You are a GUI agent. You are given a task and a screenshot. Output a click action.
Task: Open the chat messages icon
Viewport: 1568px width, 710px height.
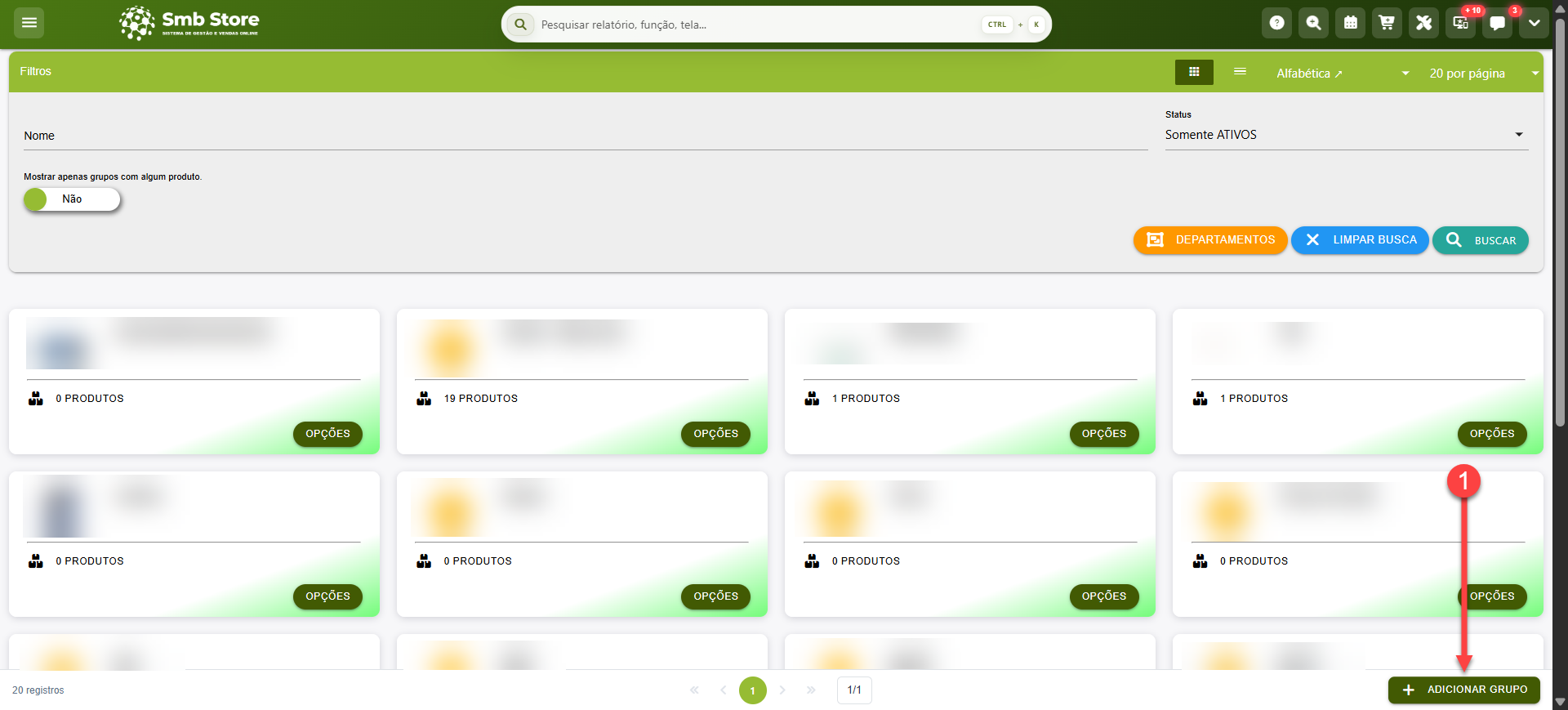1497,23
